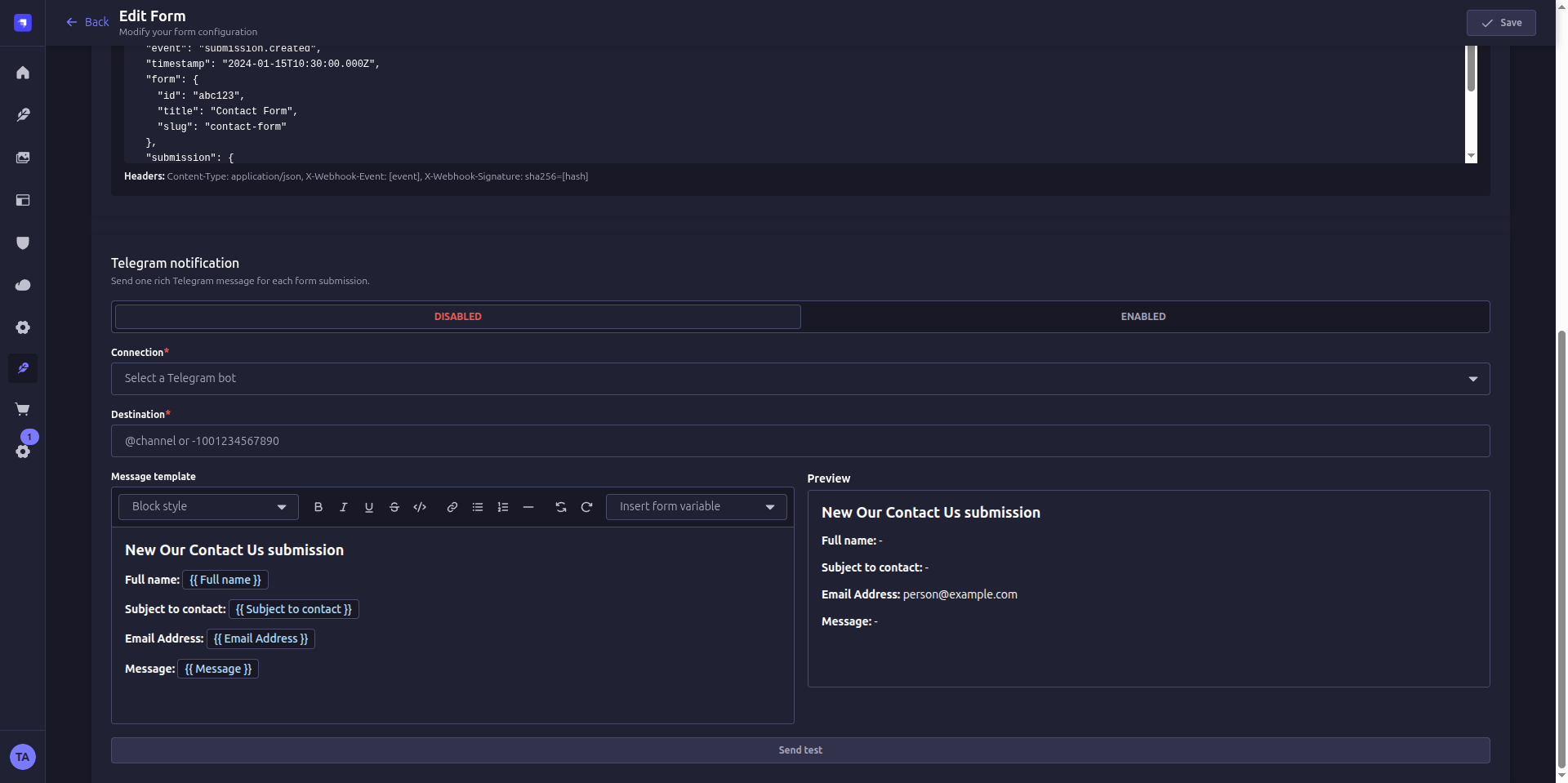This screenshot has width=1568, height=783.
Task: Toggle strikethrough formatting in message editor
Action: tap(394, 507)
